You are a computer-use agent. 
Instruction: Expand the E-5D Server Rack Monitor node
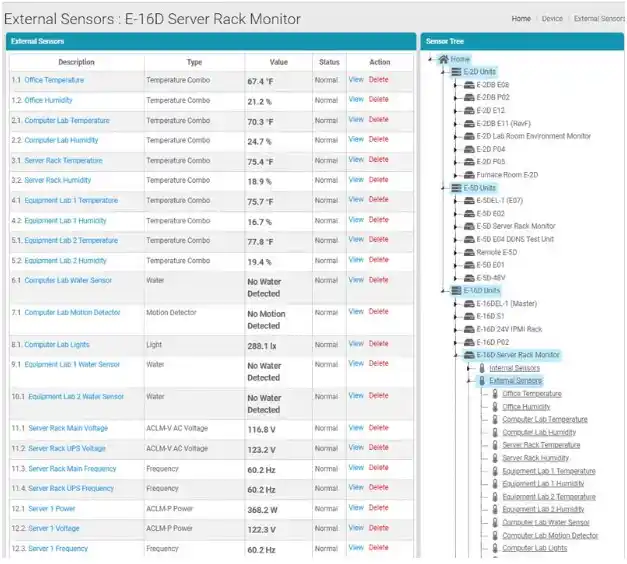pos(457,226)
